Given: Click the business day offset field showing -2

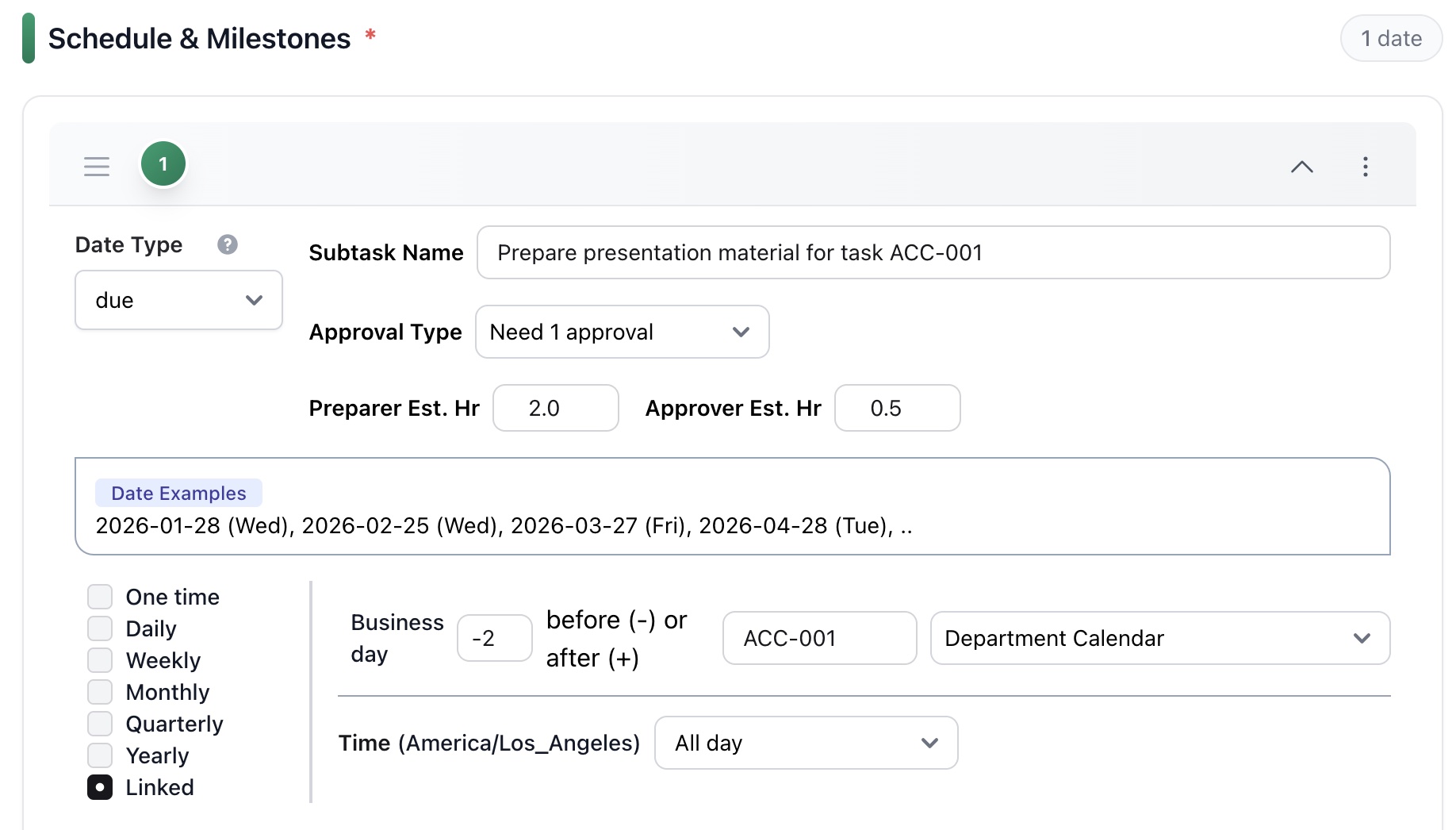Looking at the screenshot, I should [x=494, y=638].
